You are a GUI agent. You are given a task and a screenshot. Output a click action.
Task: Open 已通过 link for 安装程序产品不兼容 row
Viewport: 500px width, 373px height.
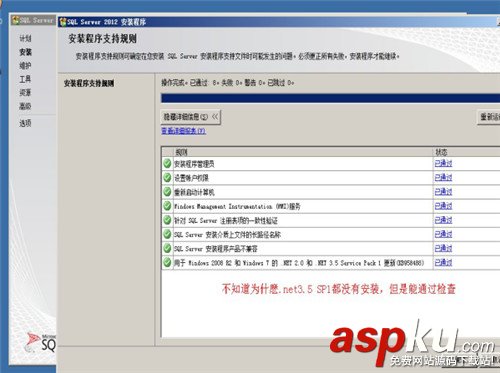(x=443, y=248)
